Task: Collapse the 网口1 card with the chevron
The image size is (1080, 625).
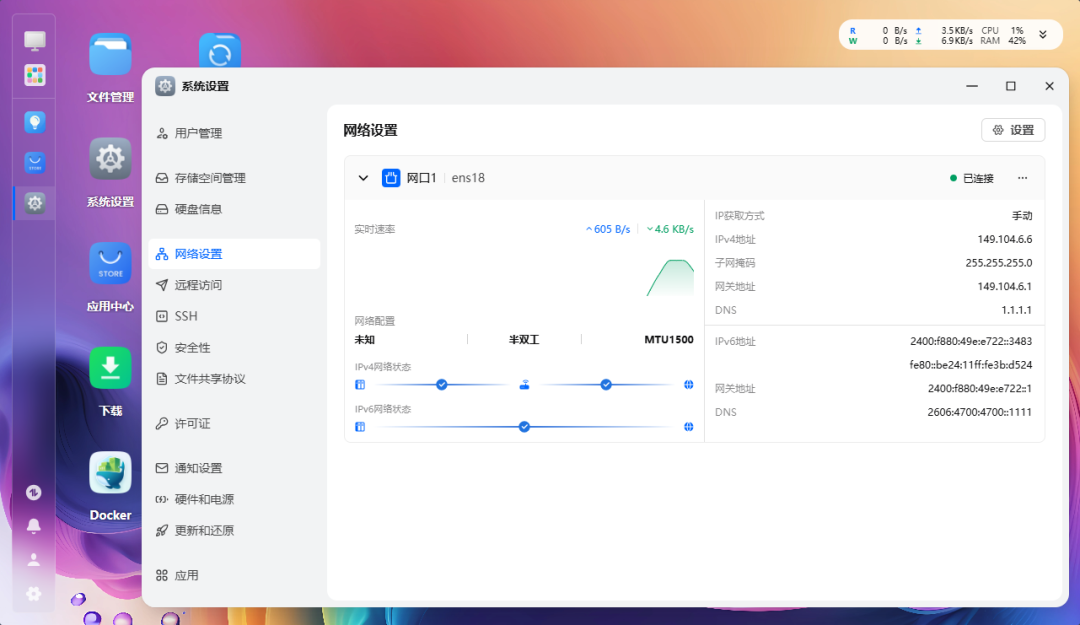Action: click(363, 178)
